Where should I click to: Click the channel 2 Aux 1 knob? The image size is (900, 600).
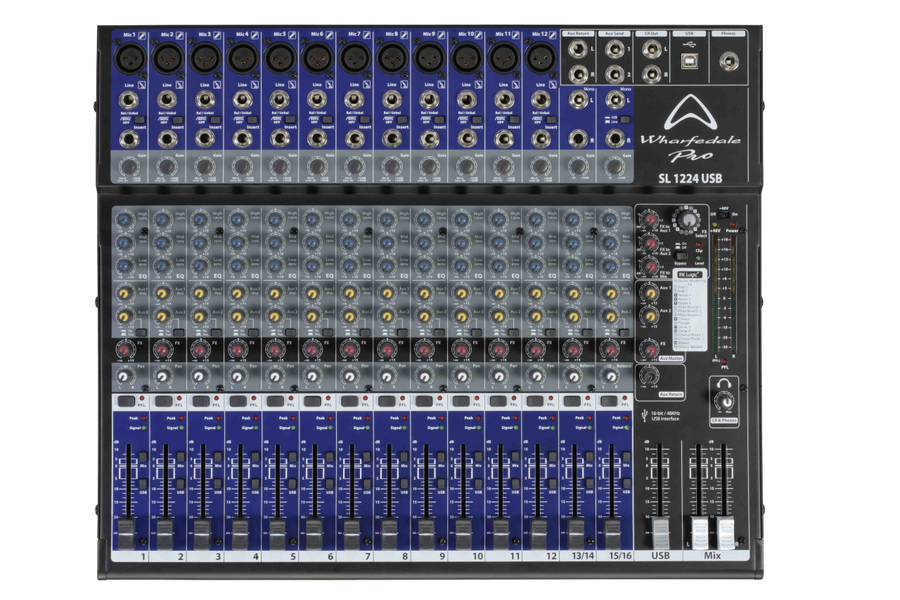click(x=162, y=293)
